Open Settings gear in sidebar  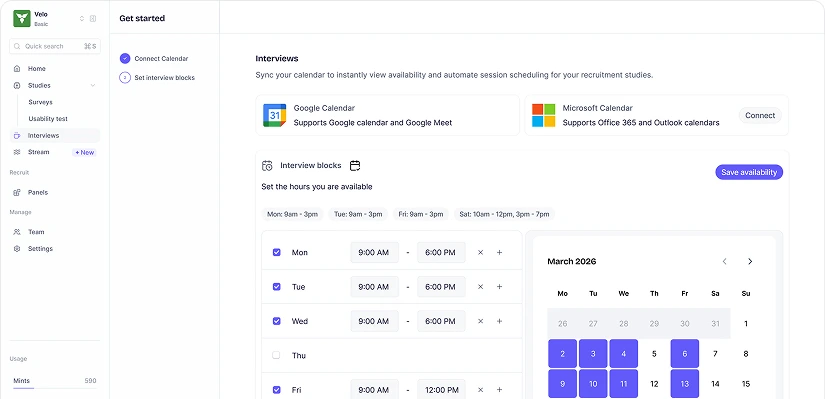[17, 248]
